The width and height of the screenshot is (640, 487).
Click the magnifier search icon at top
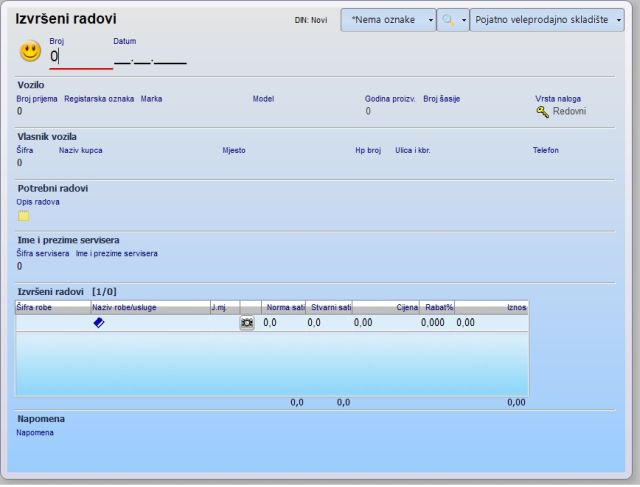click(x=446, y=20)
